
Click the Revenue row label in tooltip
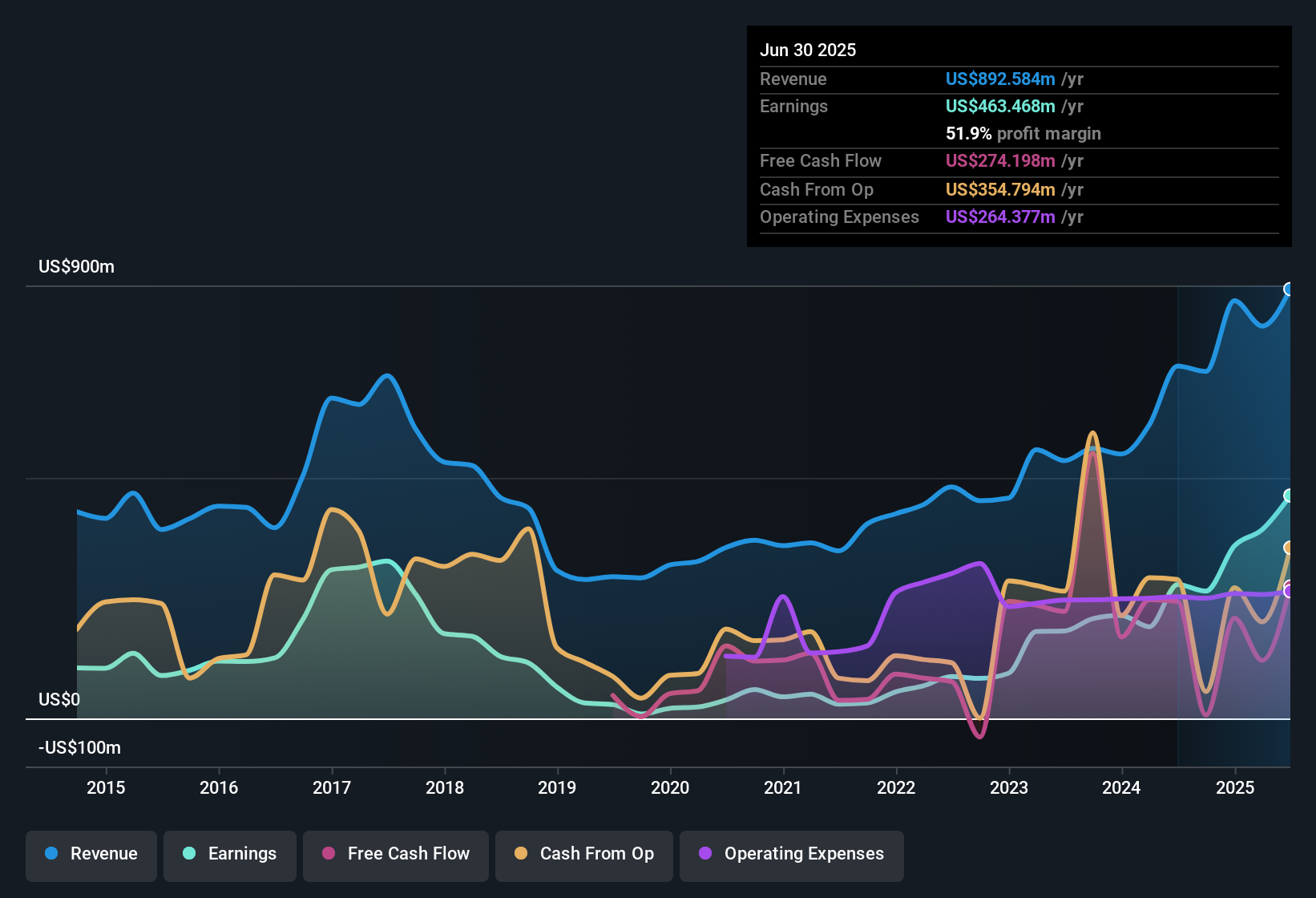point(793,79)
